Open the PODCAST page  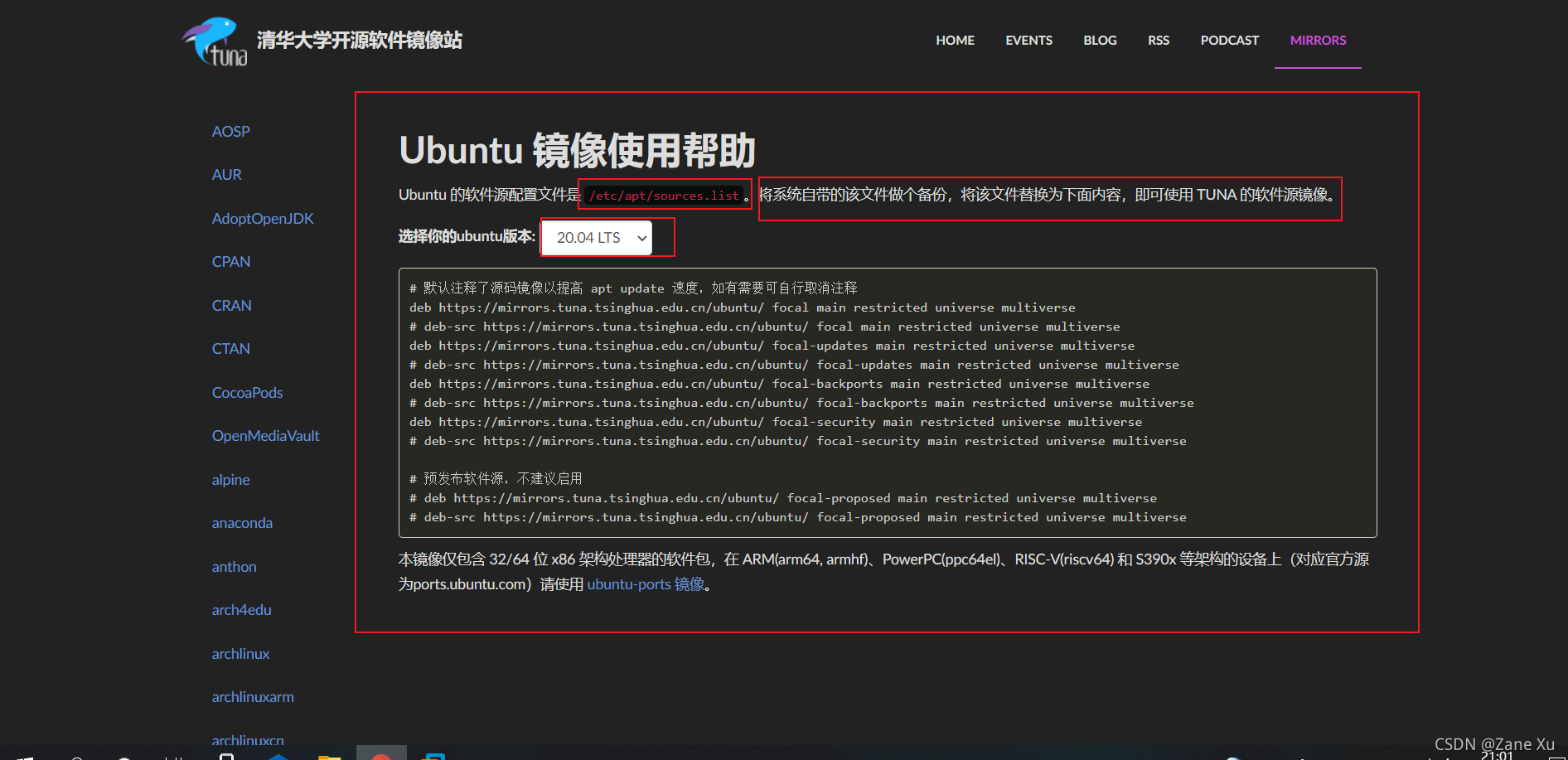(1229, 40)
